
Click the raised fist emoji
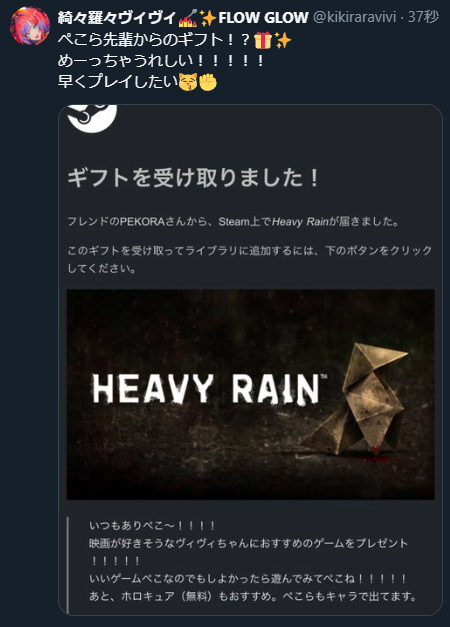[x=208, y=82]
